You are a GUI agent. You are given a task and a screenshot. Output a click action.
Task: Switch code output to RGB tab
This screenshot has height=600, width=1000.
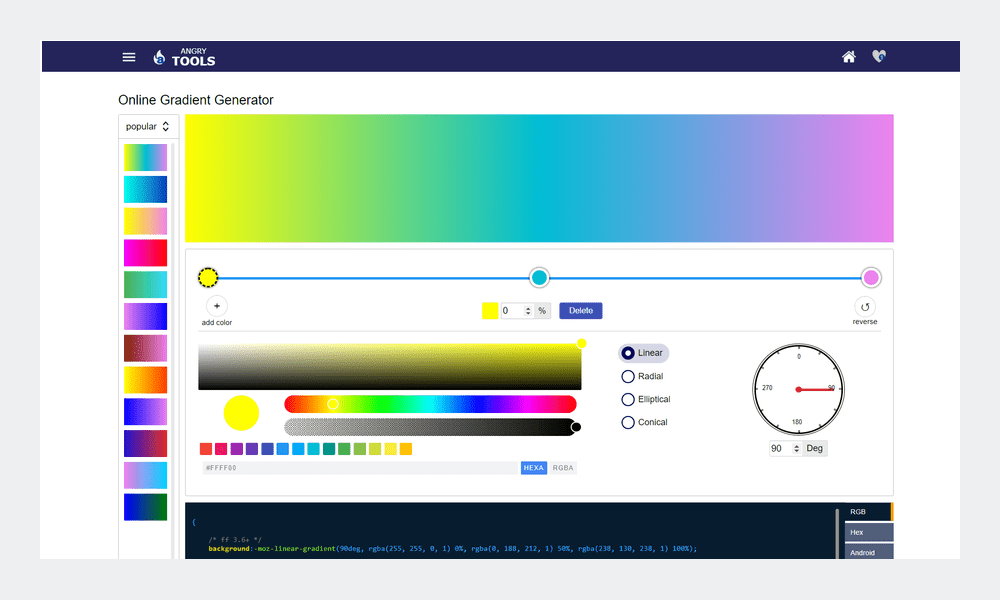pyautogui.click(x=869, y=511)
